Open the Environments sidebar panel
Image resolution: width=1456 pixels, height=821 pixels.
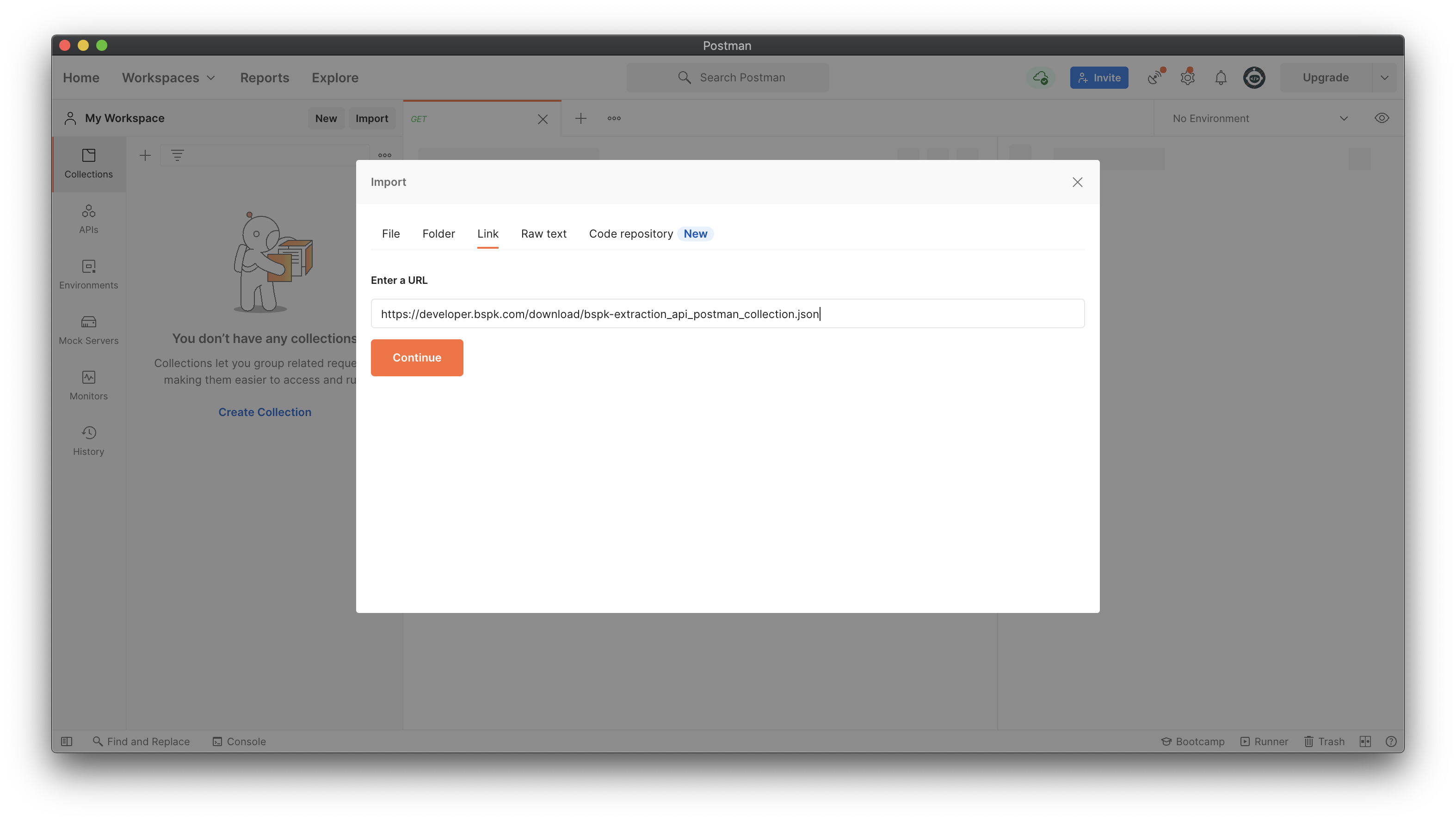[x=89, y=275]
